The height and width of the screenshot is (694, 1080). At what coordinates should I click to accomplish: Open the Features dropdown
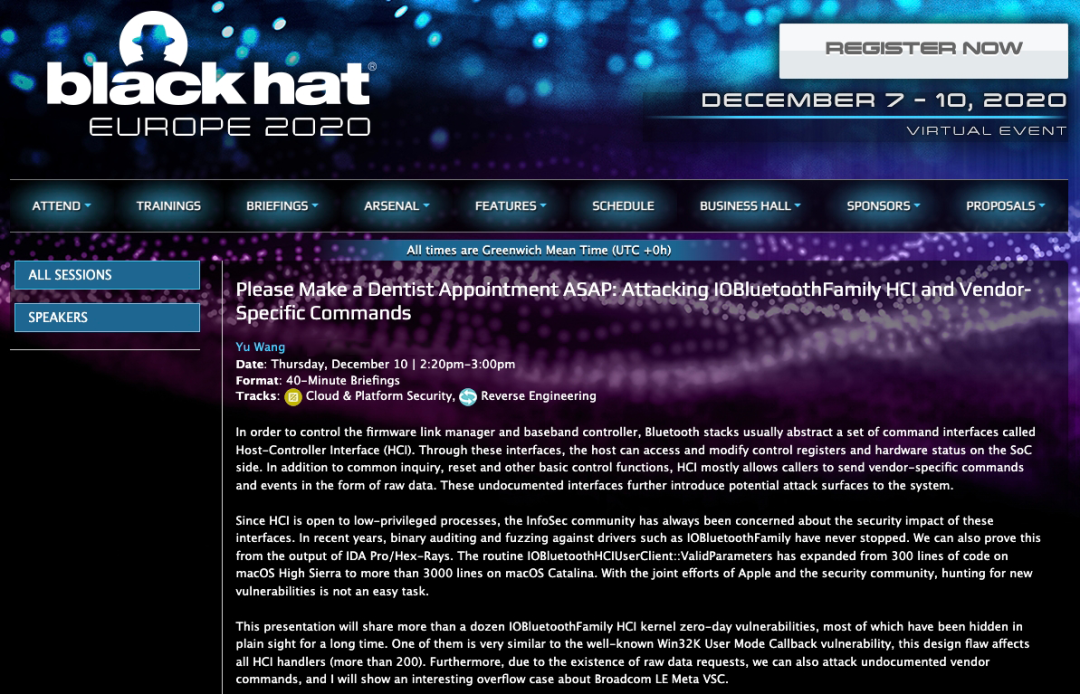point(510,206)
